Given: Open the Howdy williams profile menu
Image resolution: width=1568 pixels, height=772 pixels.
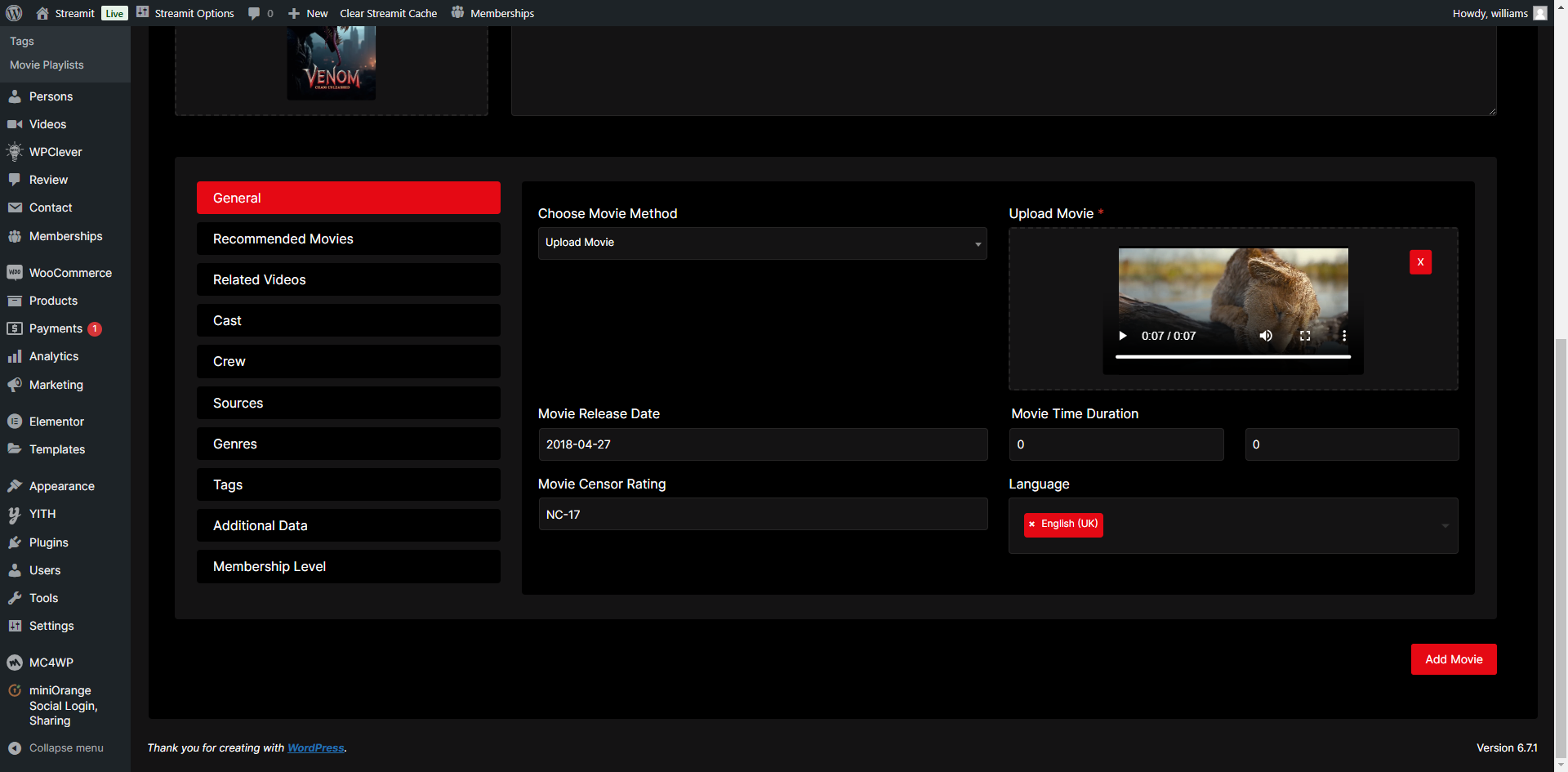Looking at the screenshot, I should click(1499, 13).
